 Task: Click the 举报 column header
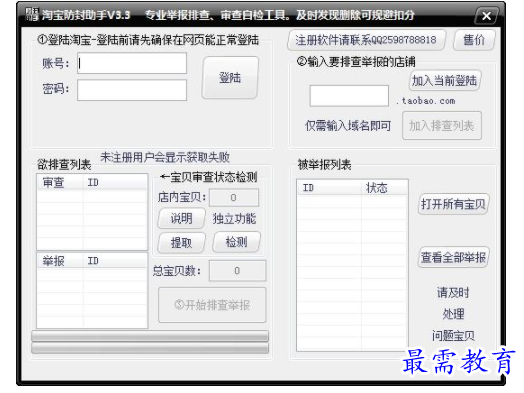pyautogui.click(x=60, y=261)
